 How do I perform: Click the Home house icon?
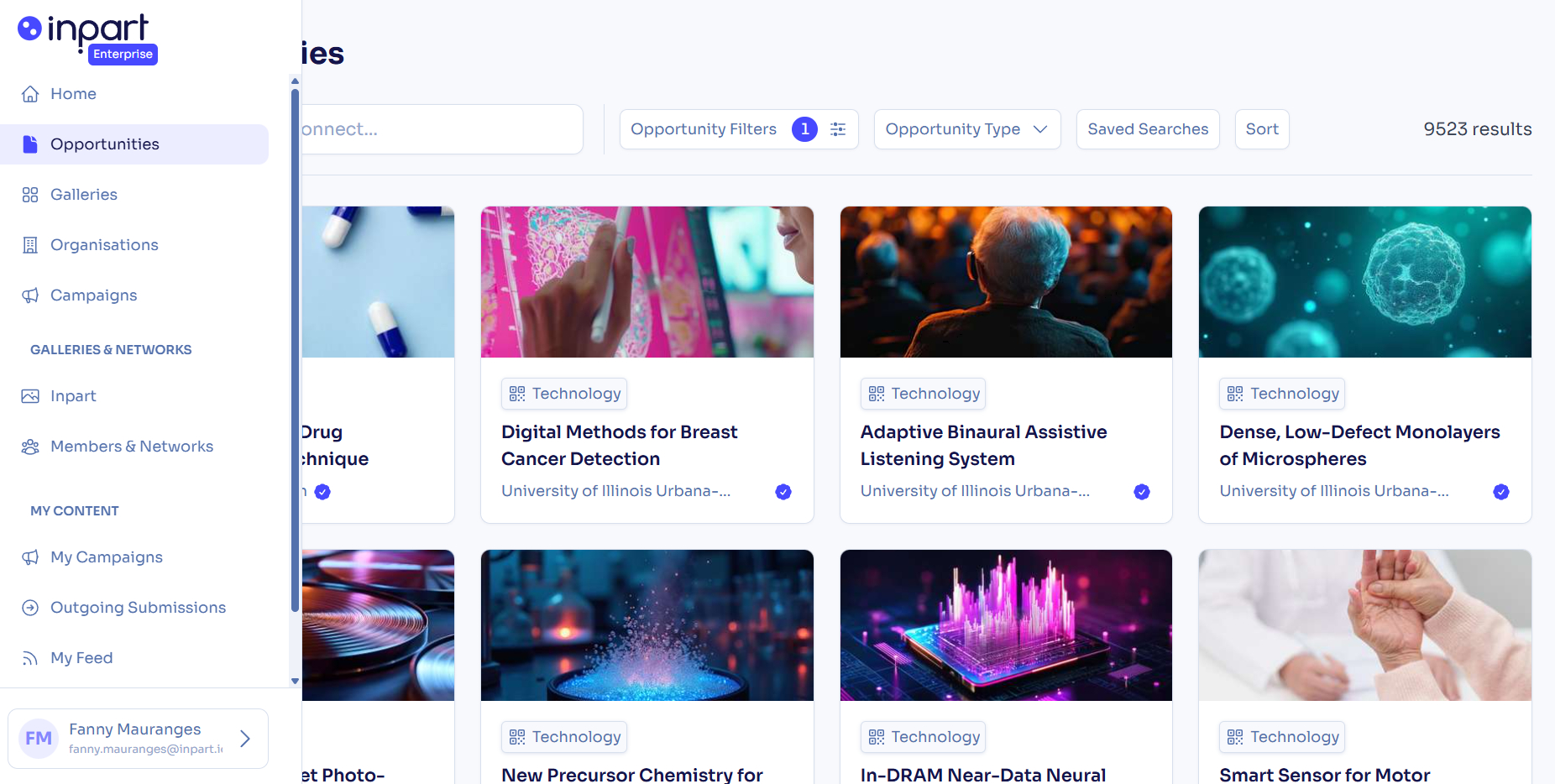pyautogui.click(x=30, y=94)
